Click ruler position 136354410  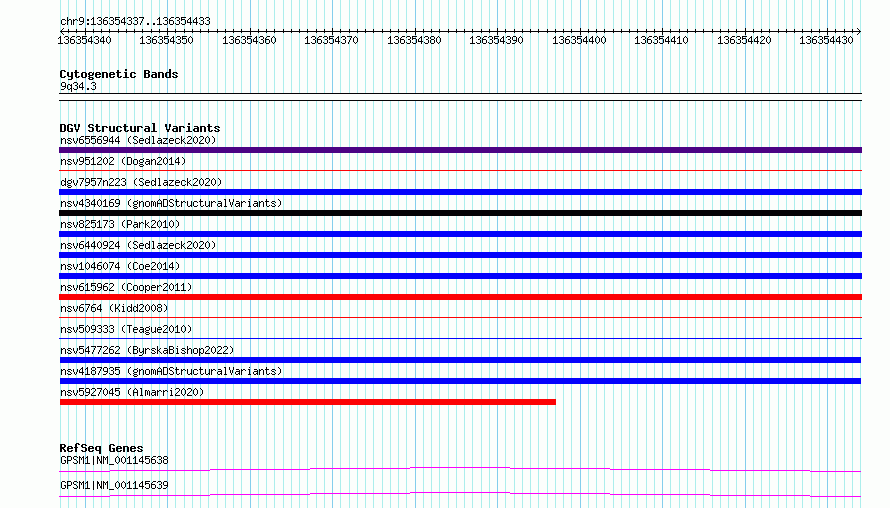(661, 40)
